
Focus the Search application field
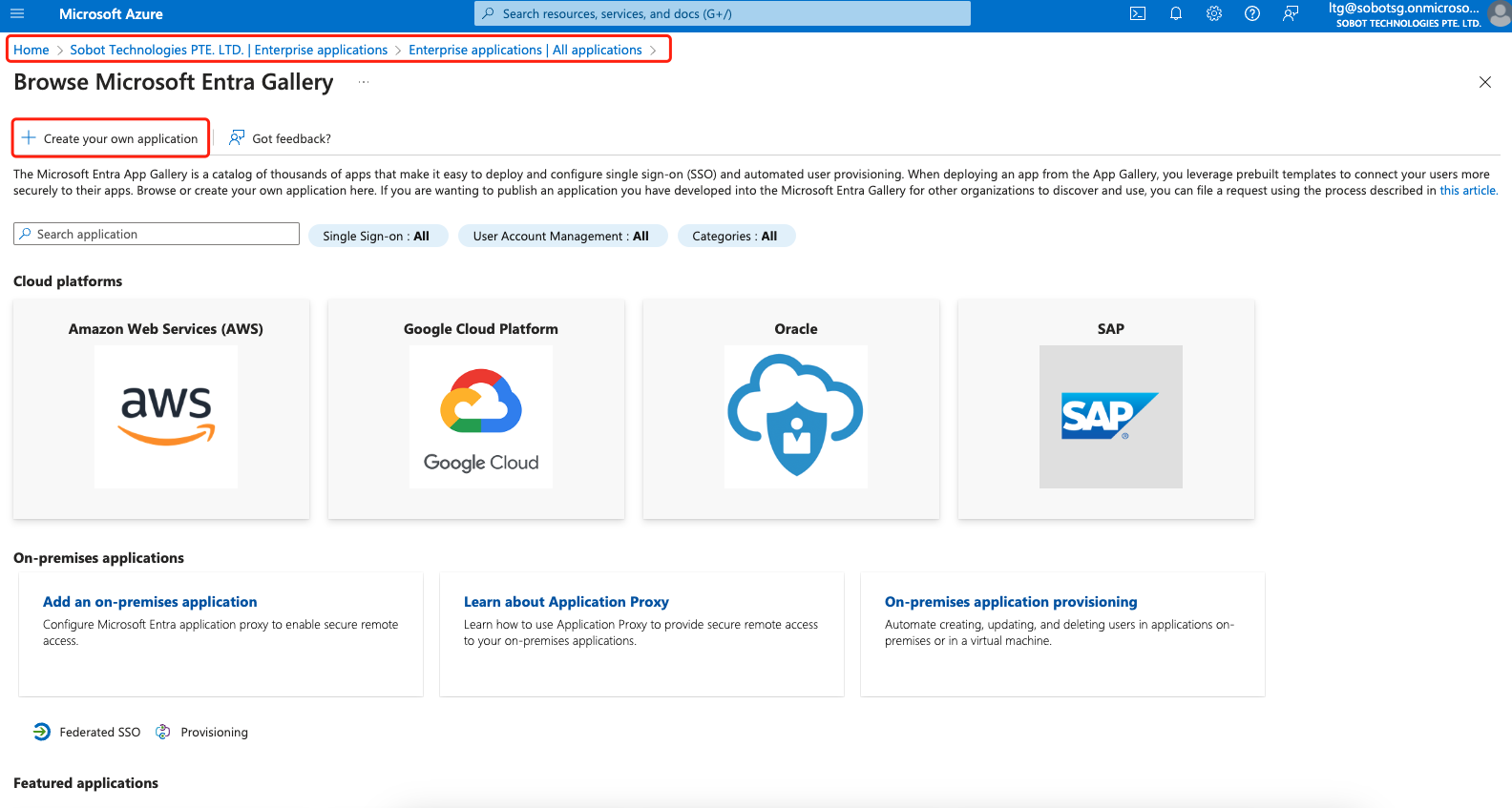point(157,234)
